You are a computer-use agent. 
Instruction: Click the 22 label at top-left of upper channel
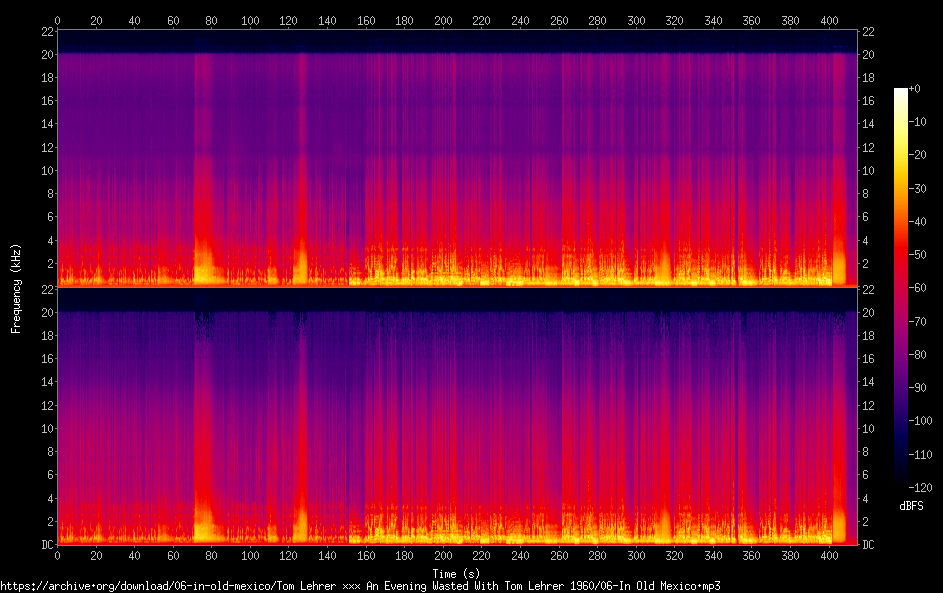click(x=46, y=31)
